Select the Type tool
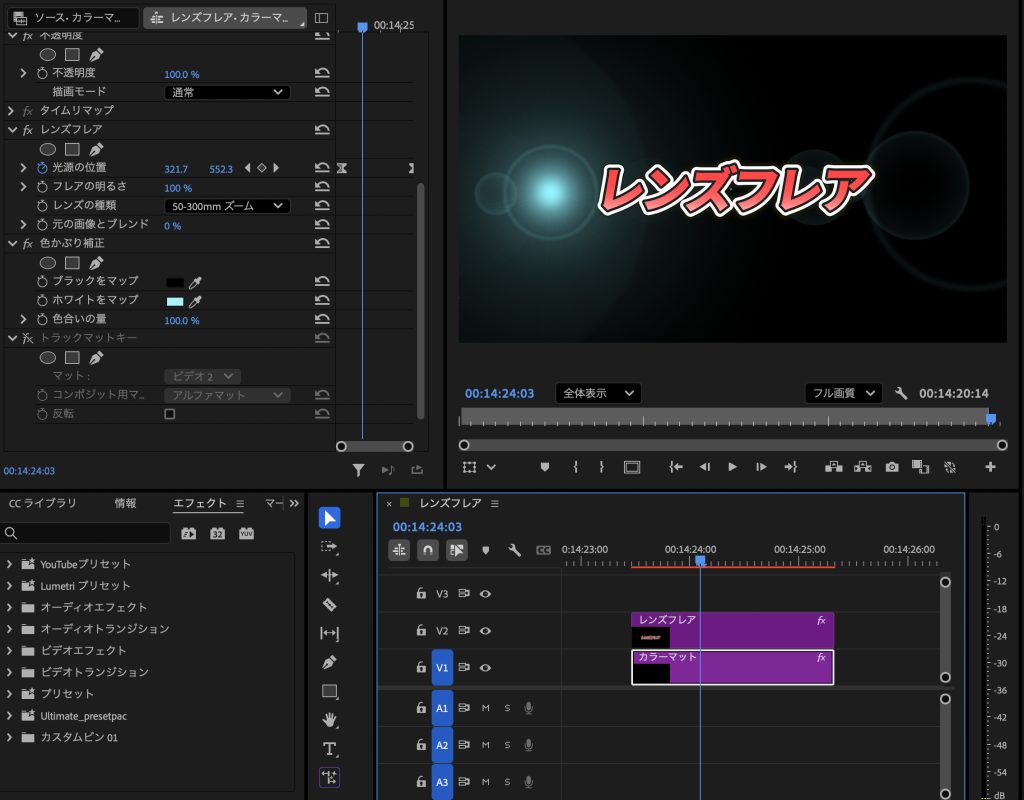The image size is (1024, 800). [329, 749]
